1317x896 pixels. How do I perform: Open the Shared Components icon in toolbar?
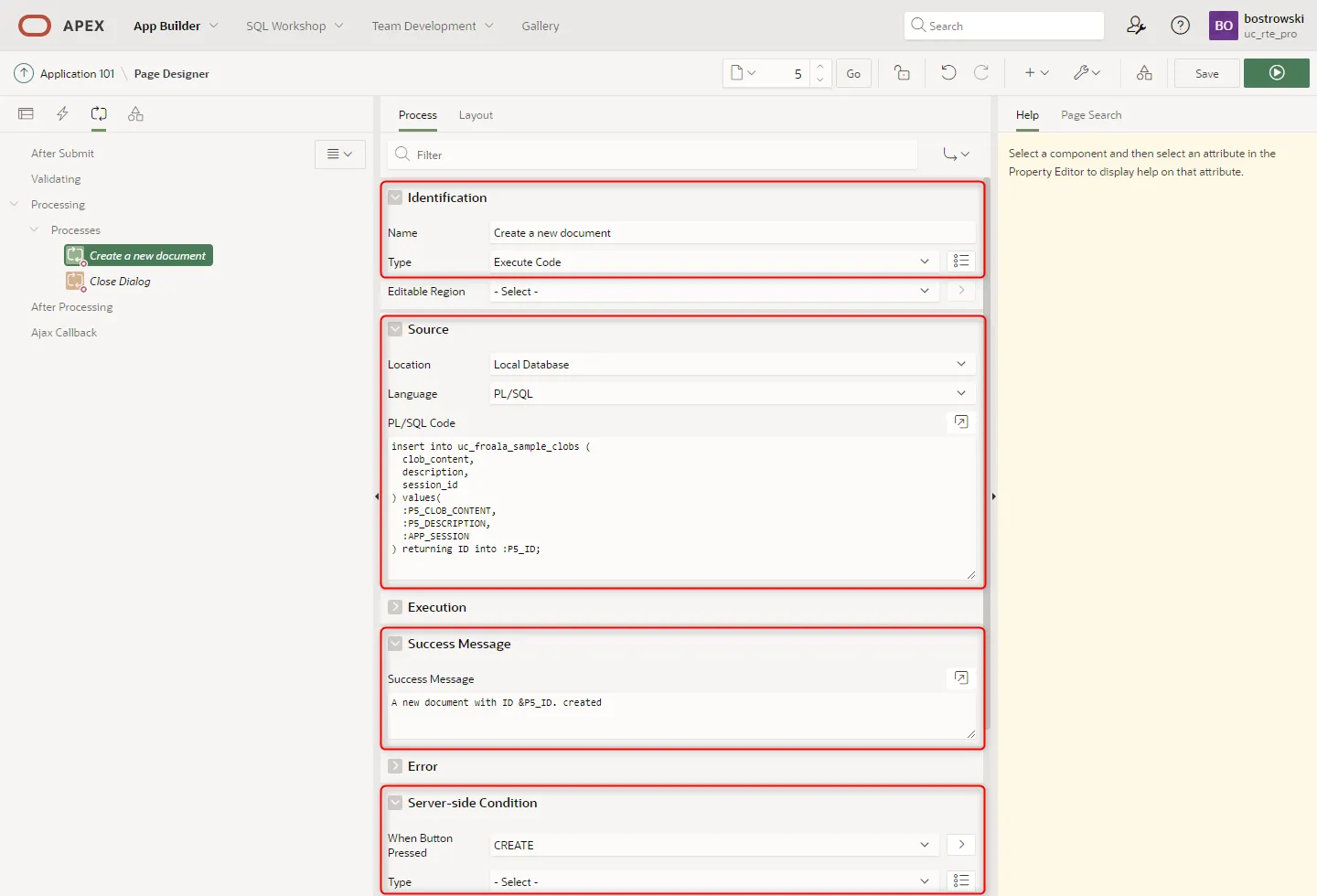click(x=1144, y=73)
